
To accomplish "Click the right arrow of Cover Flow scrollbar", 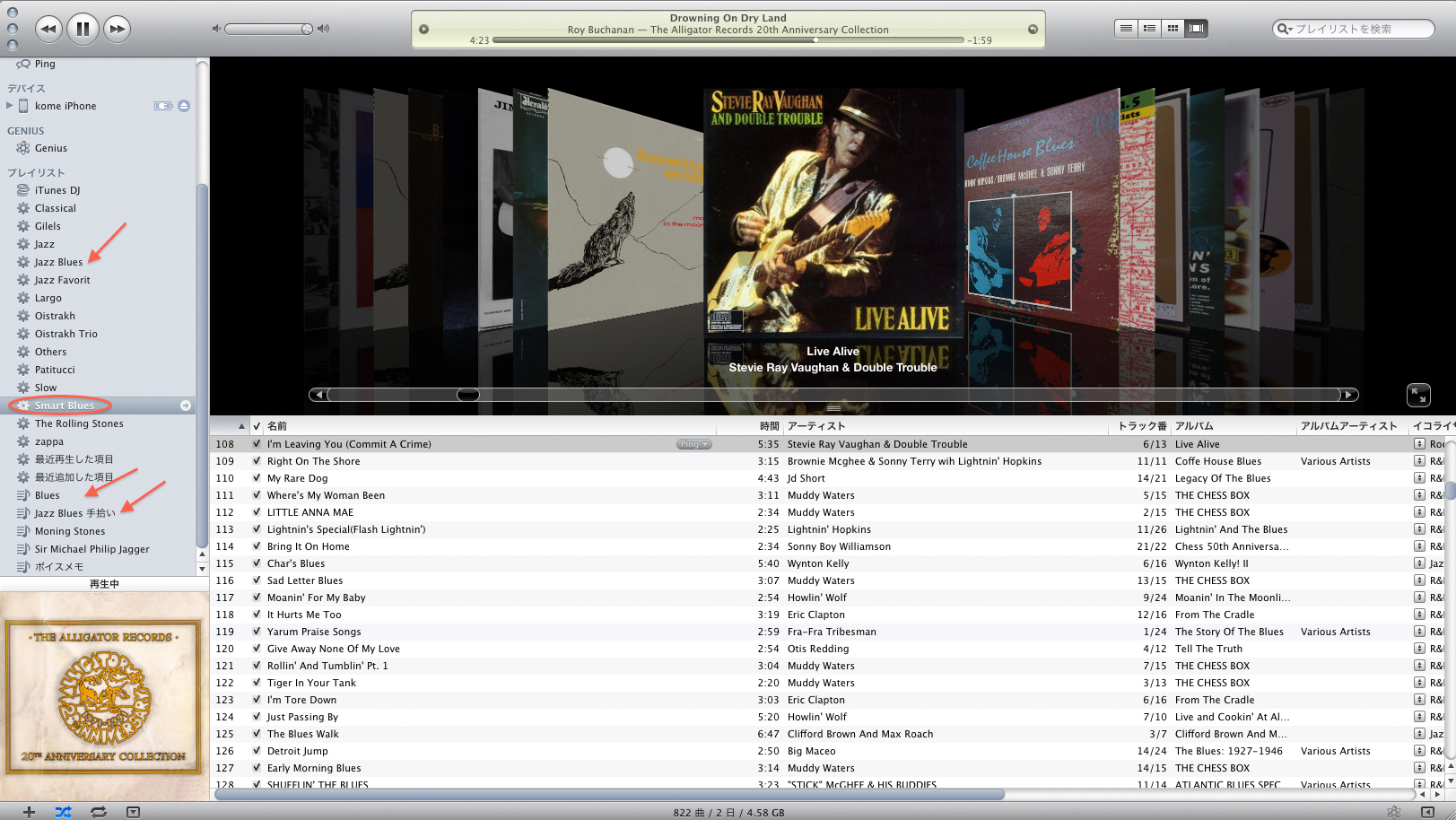I will click(x=1348, y=395).
